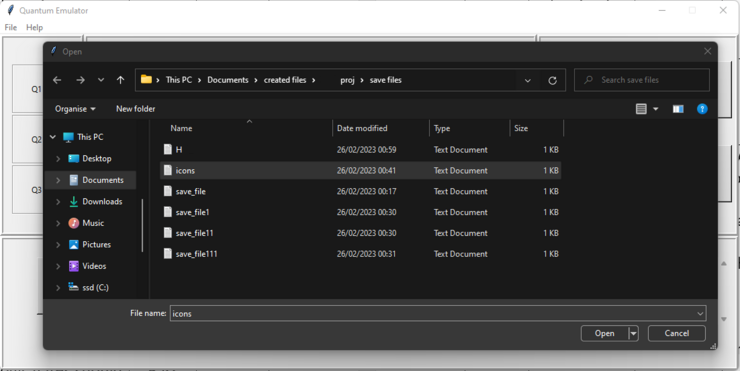Go forward using the right arrow

(x=80, y=80)
